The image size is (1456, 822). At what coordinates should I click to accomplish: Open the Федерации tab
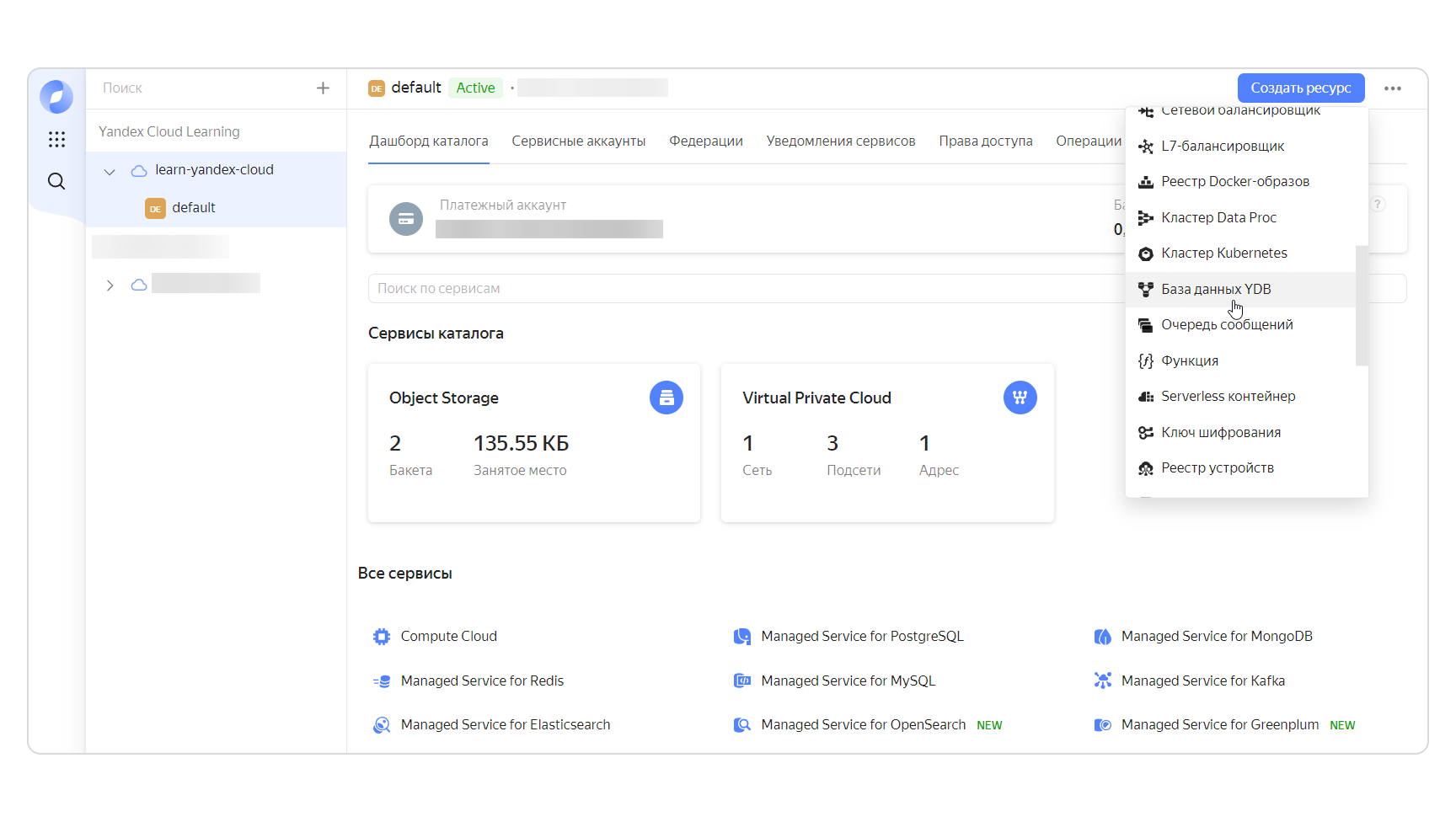[x=706, y=141]
